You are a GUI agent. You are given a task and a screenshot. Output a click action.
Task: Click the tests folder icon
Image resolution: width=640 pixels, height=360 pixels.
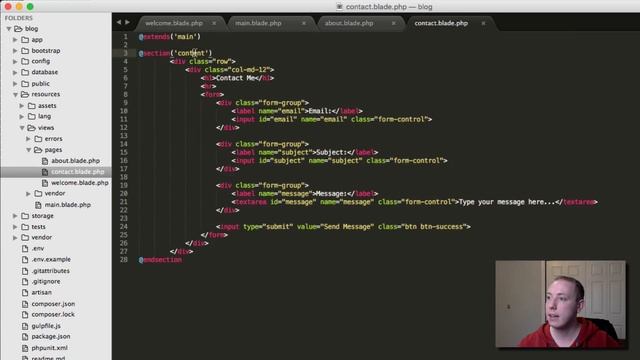[x=25, y=227]
